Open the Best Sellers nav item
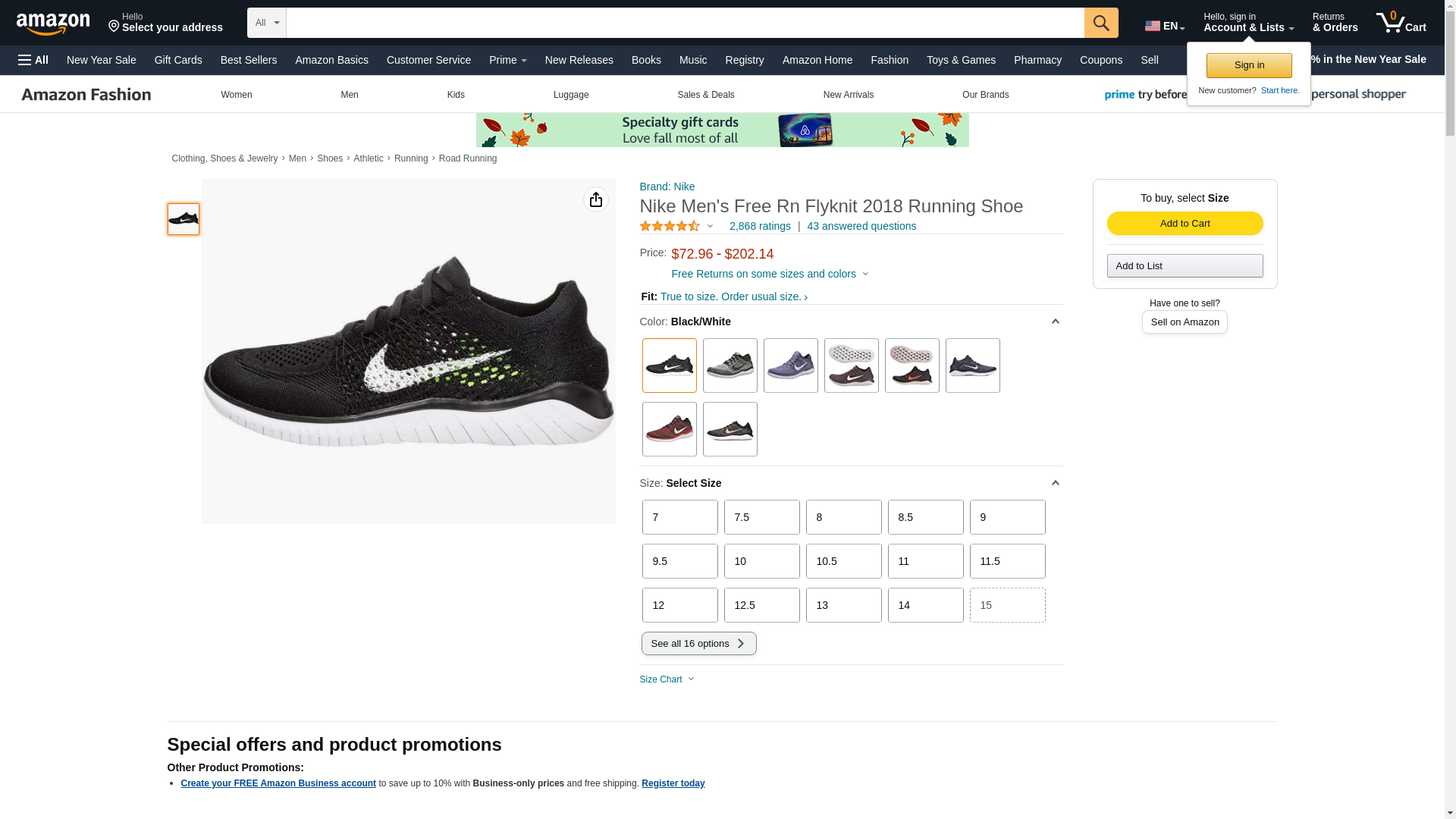The width and height of the screenshot is (1456, 819). pos(248,60)
